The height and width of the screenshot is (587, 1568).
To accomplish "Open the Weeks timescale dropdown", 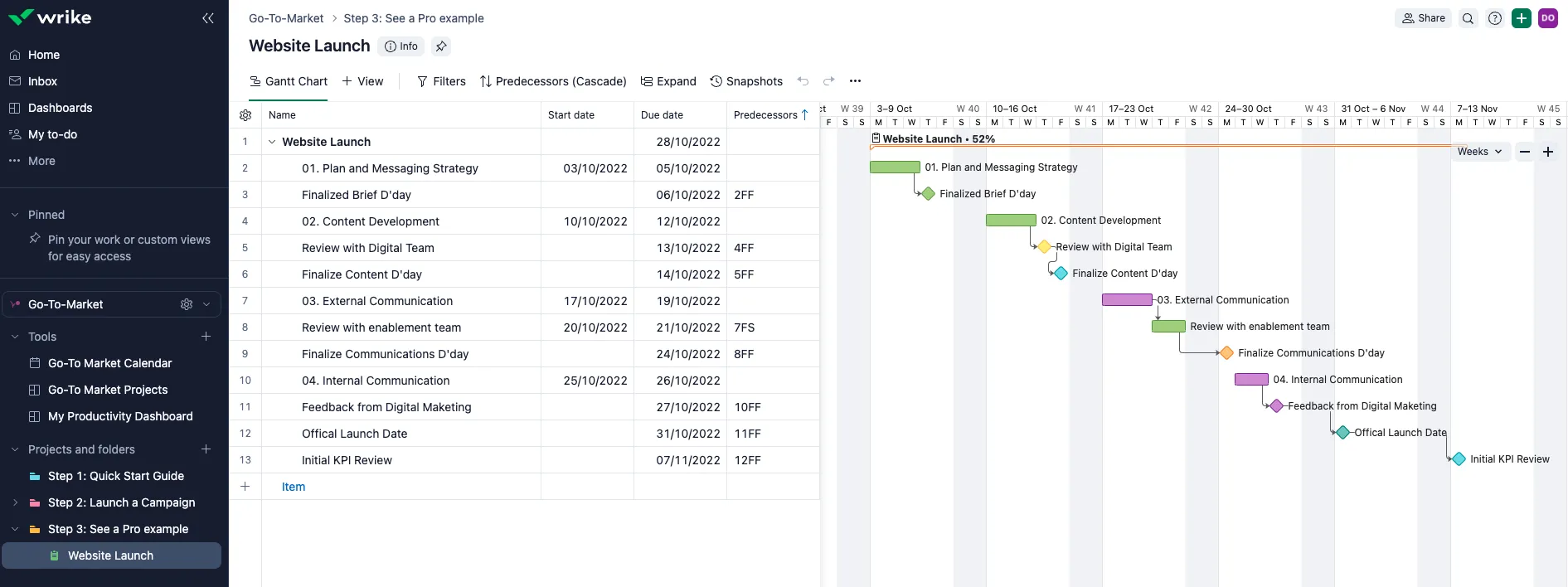I will tap(1479, 152).
